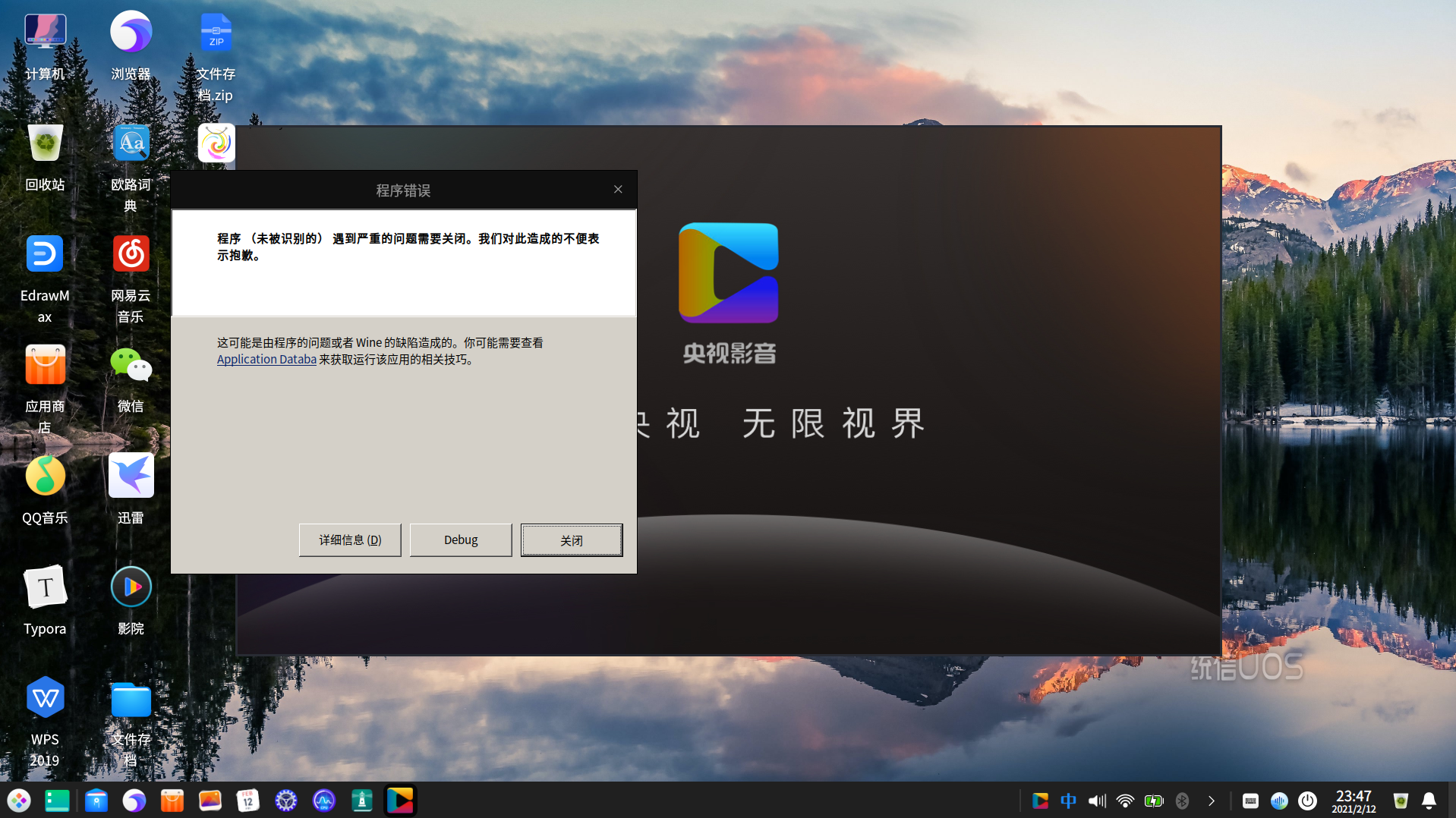Select the Typora desktop icon
Screen dimensions: 1456x818
tap(45, 600)
